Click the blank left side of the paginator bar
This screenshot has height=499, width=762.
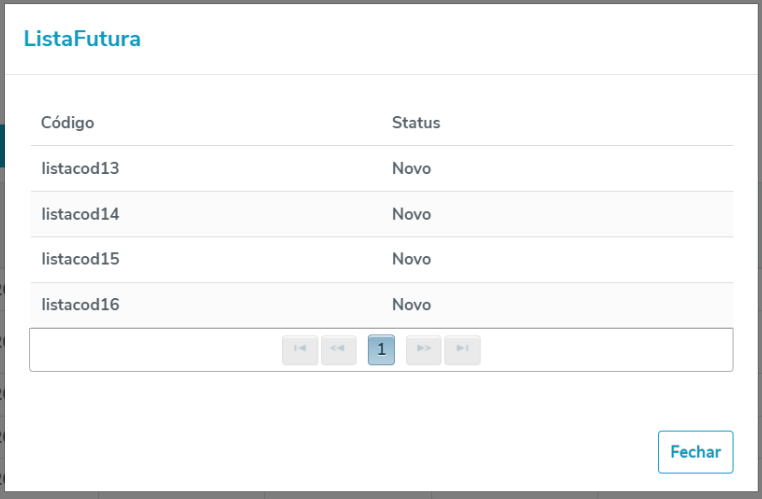(150, 349)
